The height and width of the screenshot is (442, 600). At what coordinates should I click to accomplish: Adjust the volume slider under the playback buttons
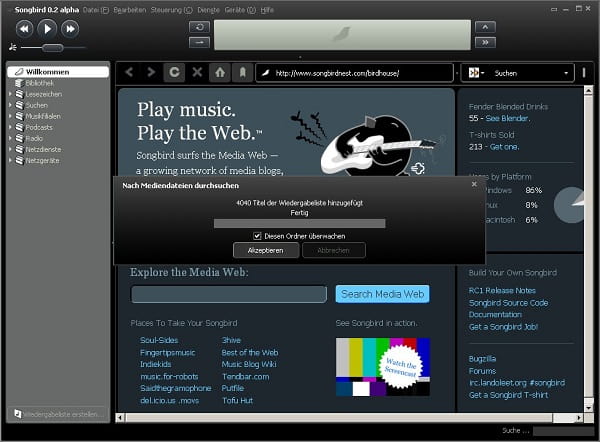point(52,47)
